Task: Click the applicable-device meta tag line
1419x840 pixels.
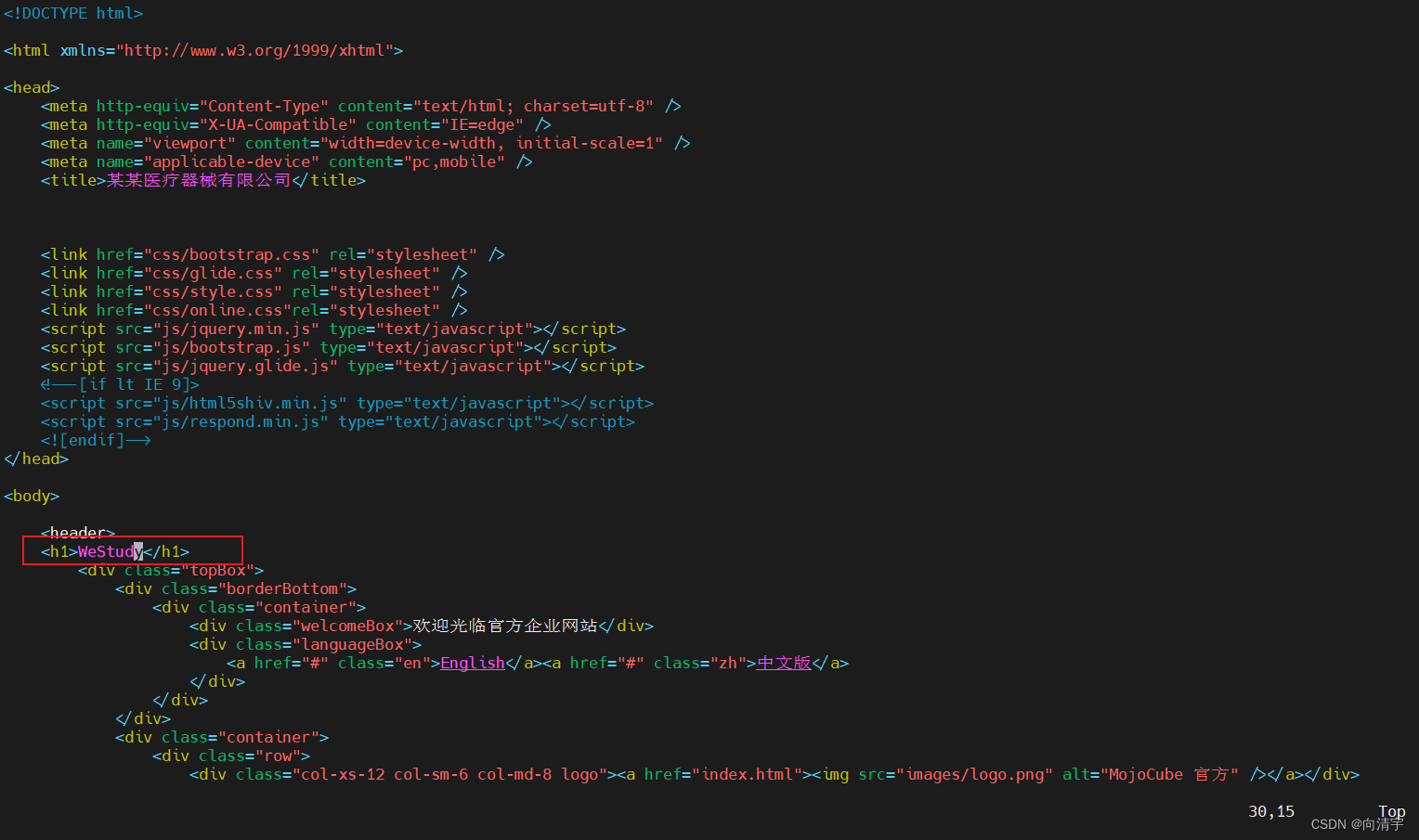Action: pos(287,162)
